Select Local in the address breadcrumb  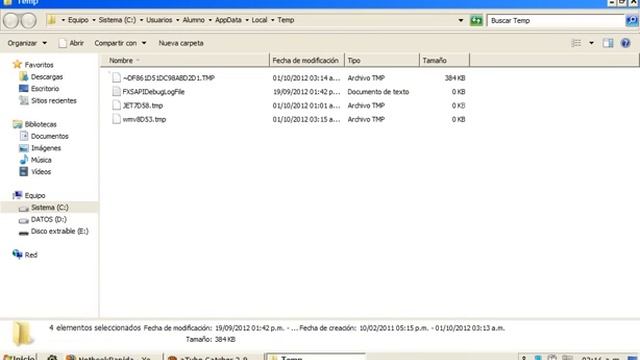[x=259, y=20]
